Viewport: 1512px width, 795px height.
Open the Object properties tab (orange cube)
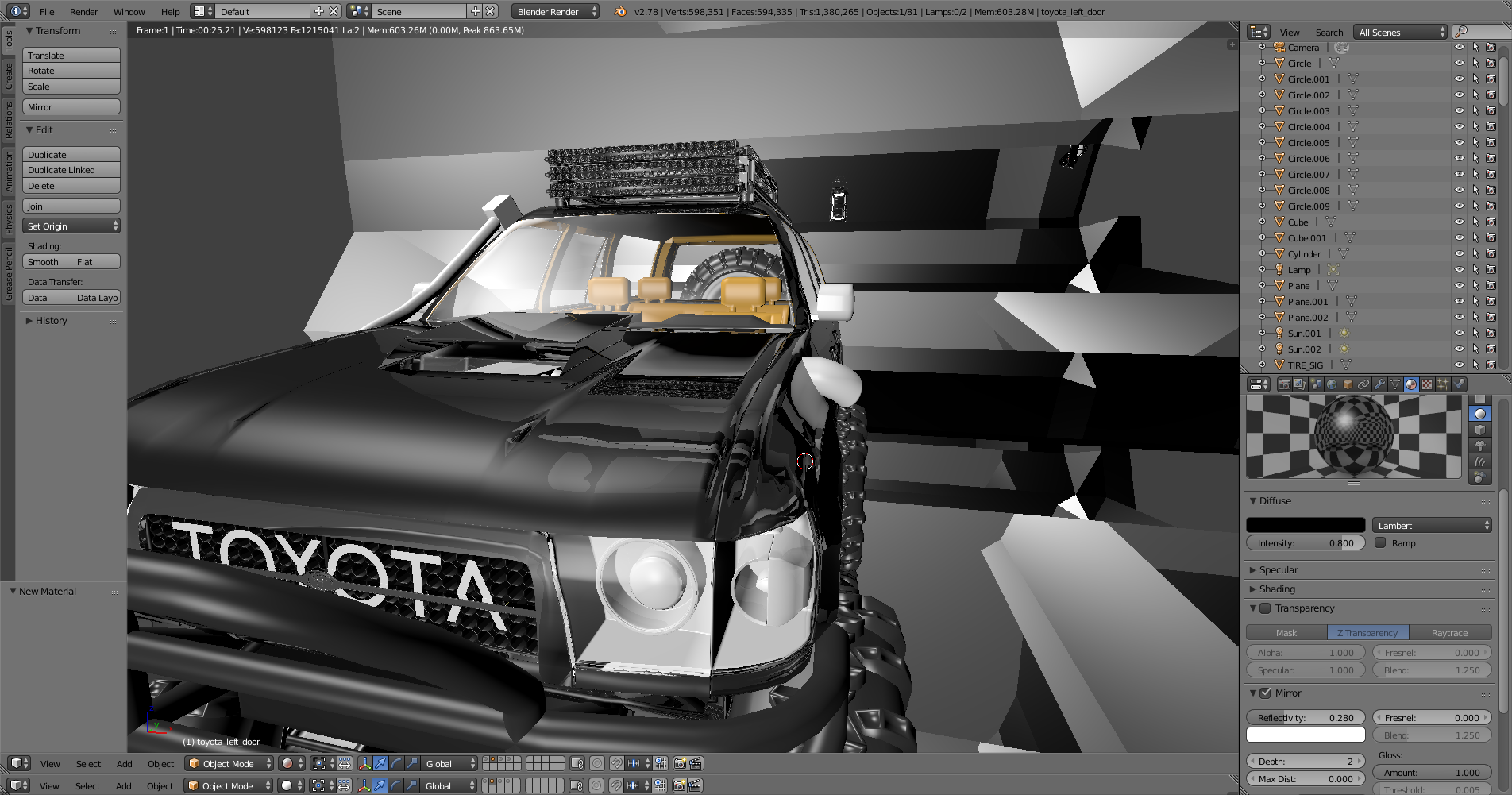tap(1348, 384)
